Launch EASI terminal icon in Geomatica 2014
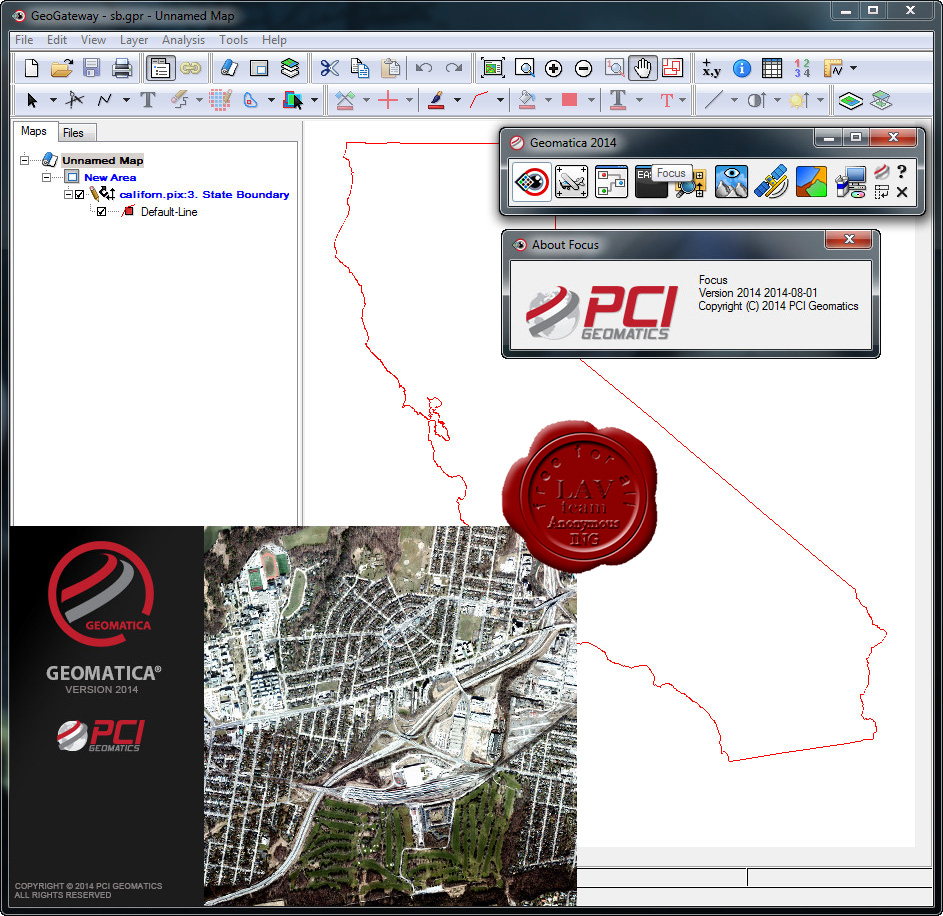Viewport: 943px width, 916px height. coord(651,182)
